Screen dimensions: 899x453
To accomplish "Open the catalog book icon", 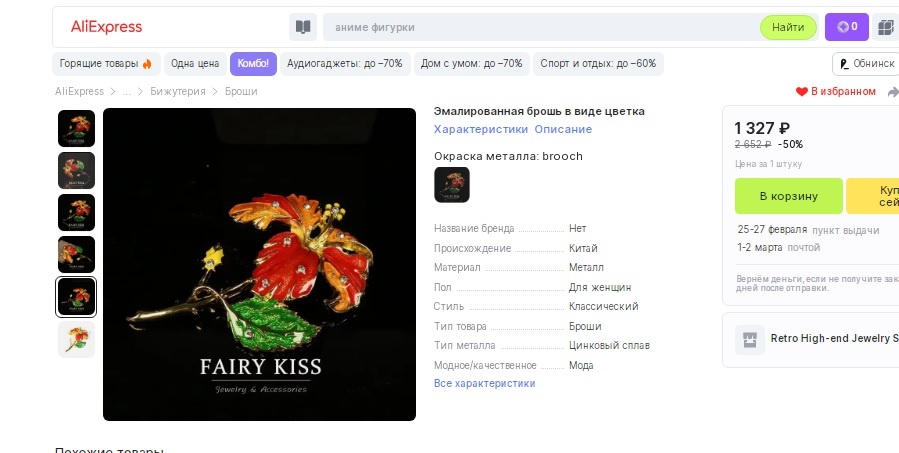I will (x=303, y=27).
